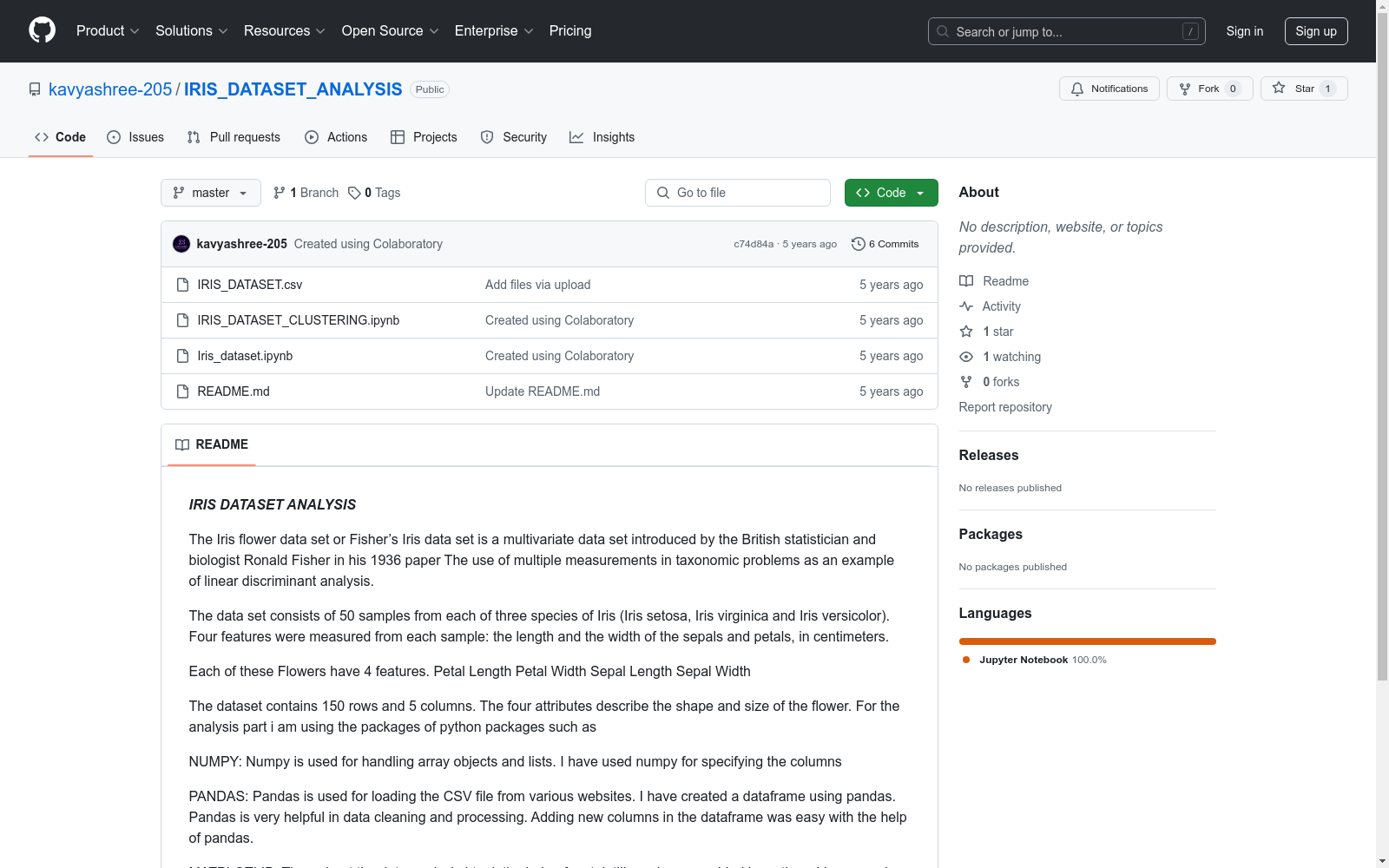View the 6 Commits history
Viewport: 1389px width, 868px height.
885,244
